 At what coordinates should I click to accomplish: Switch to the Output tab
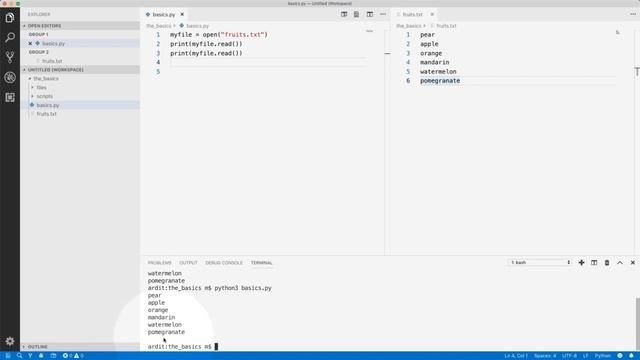(x=188, y=263)
